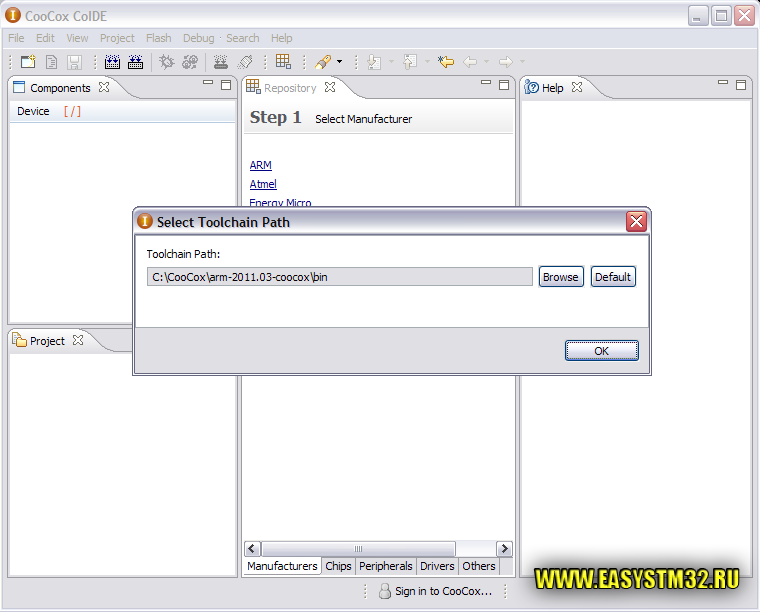
Task: Select the Help view tab
Action: pyautogui.click(x=552, y=88)
